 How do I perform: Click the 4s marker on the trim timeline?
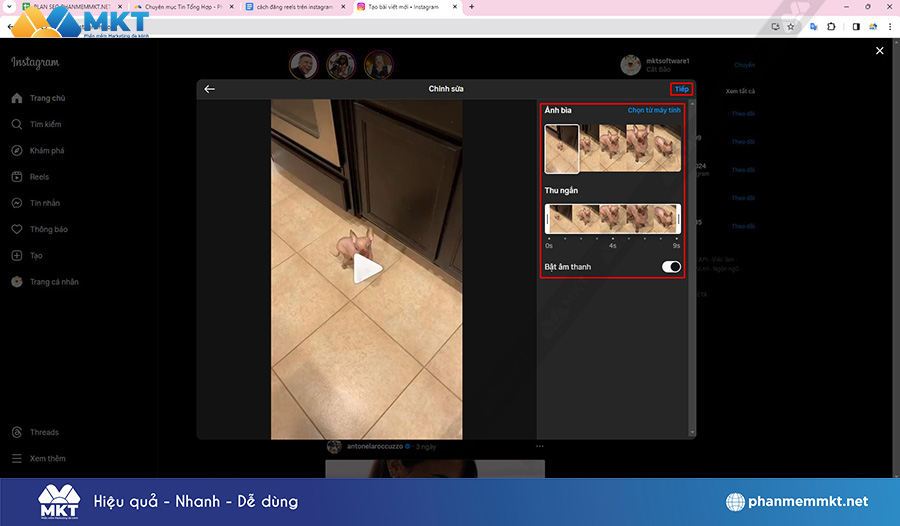click(612, 246)
